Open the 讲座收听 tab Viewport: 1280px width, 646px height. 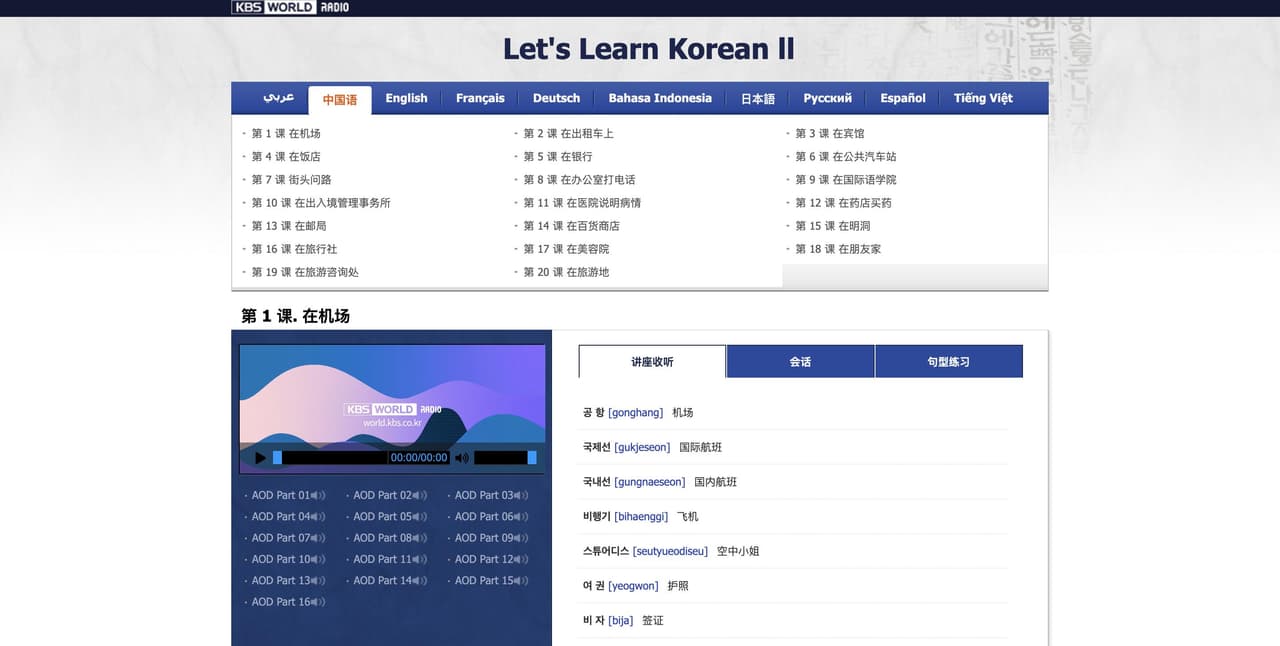[652, 362]
